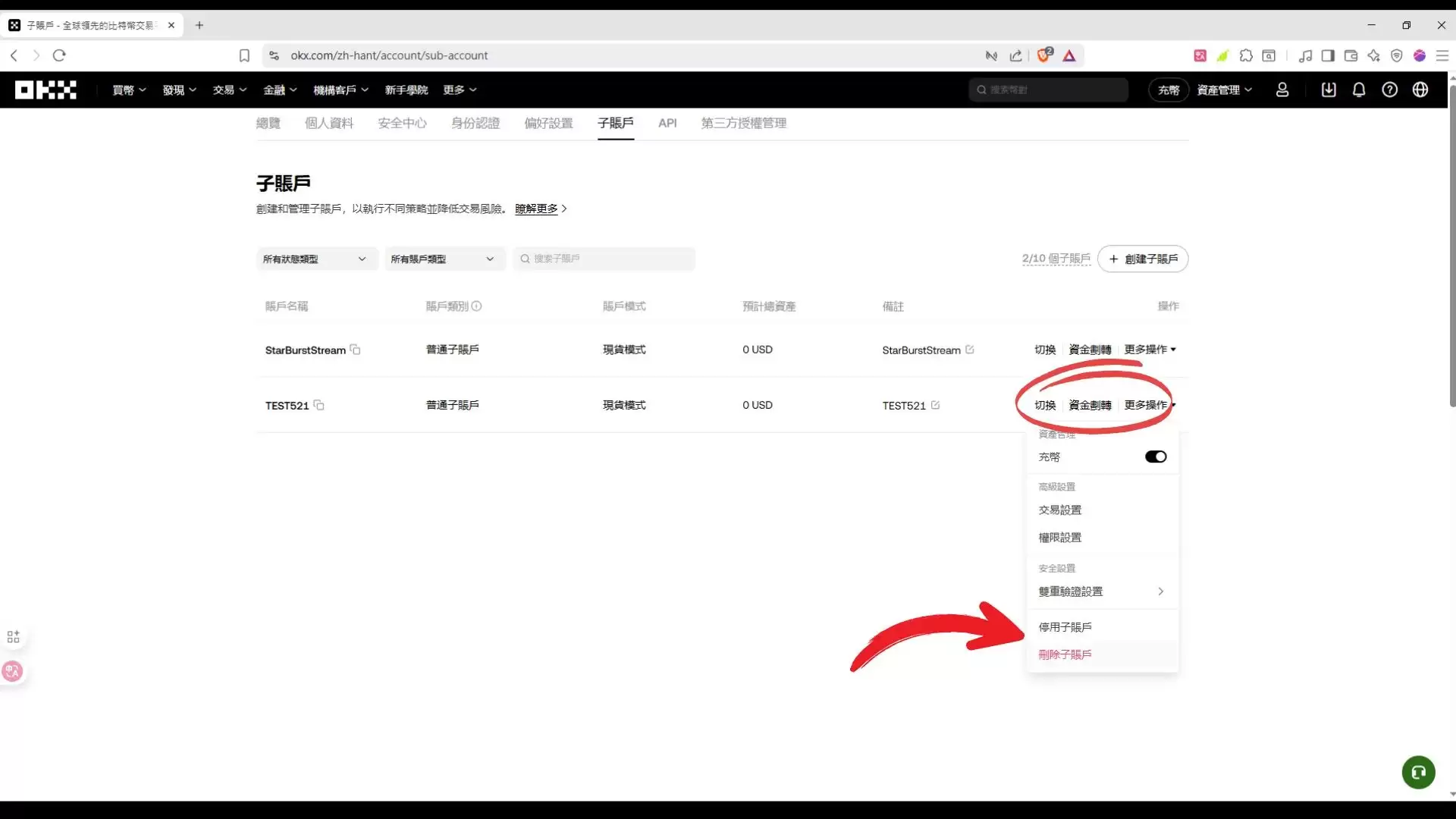Switch to the API tab
The image size is (1456, 819).
667,123
